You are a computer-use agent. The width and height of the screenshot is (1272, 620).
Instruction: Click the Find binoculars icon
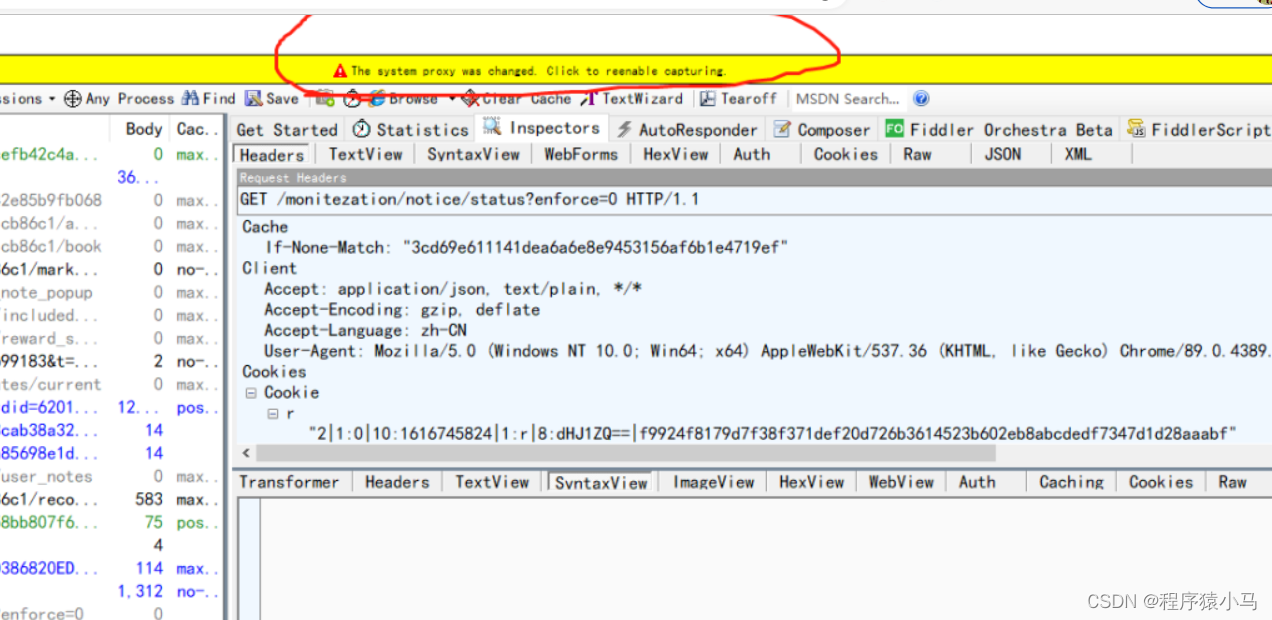[x=191, y=98]
